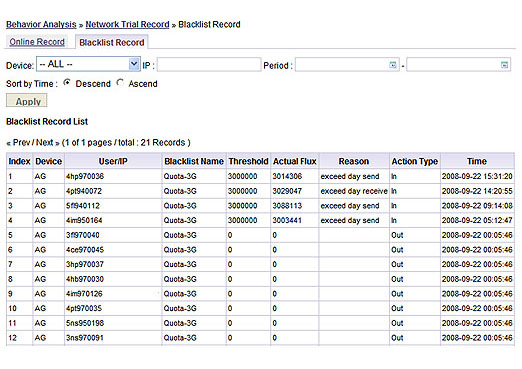Click the User/IP column header
This screenshot has height=369, width=522.
113,161
